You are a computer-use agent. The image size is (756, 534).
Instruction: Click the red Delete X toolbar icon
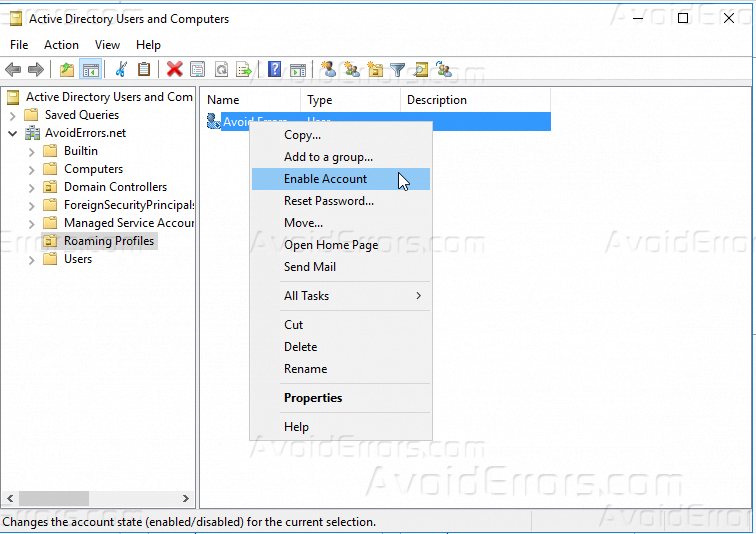(174, 69)
